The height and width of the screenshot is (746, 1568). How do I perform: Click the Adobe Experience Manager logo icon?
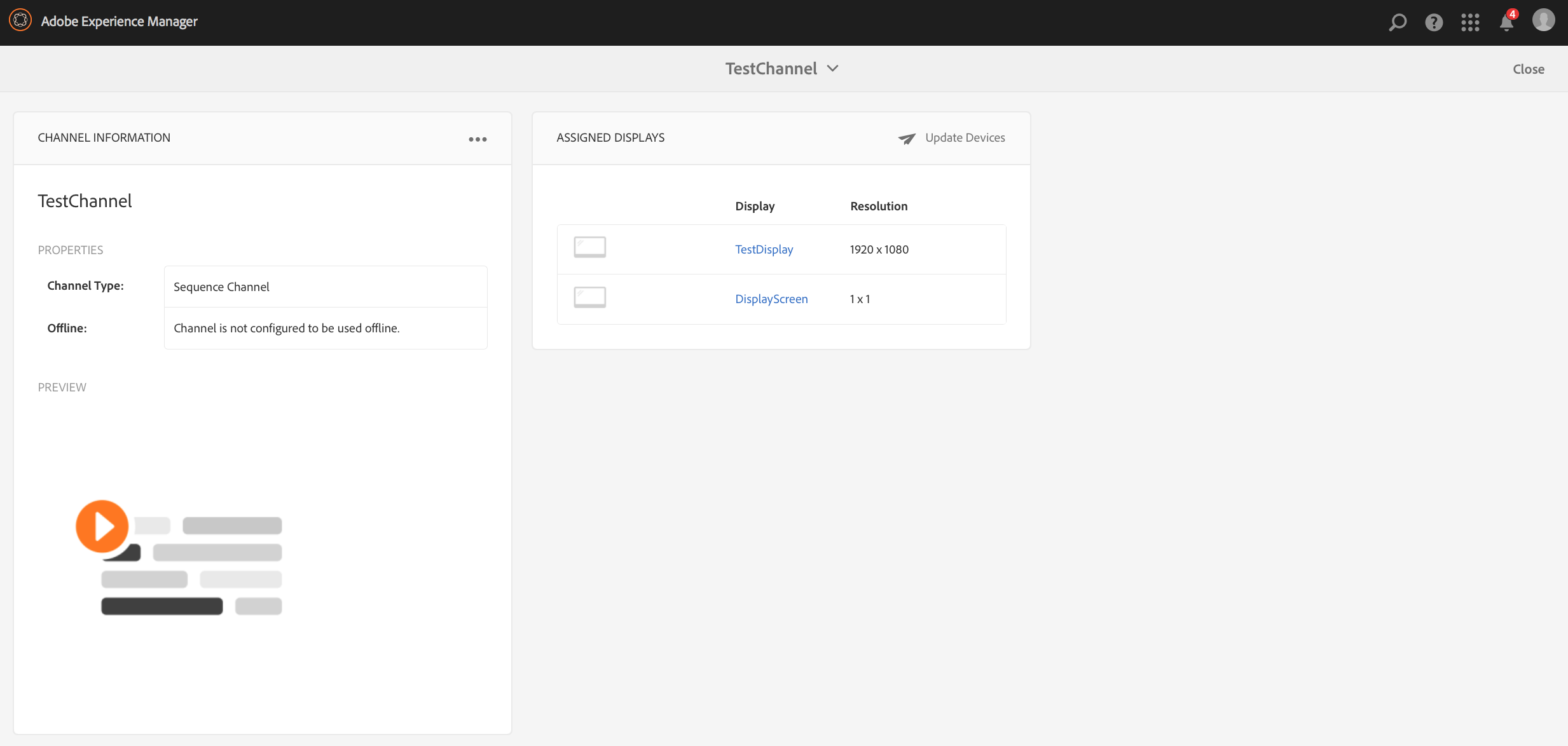(20, 21)
